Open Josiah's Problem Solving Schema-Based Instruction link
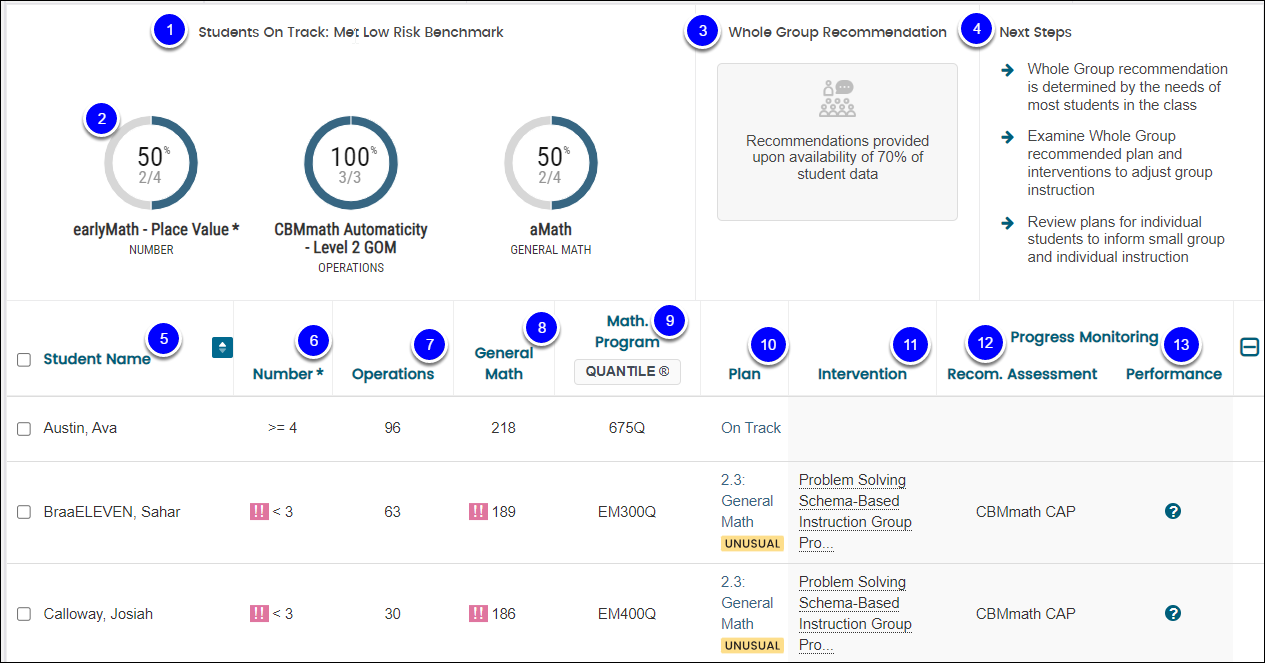This screenshot has height=663, width=1265. [x=854, y=613]
